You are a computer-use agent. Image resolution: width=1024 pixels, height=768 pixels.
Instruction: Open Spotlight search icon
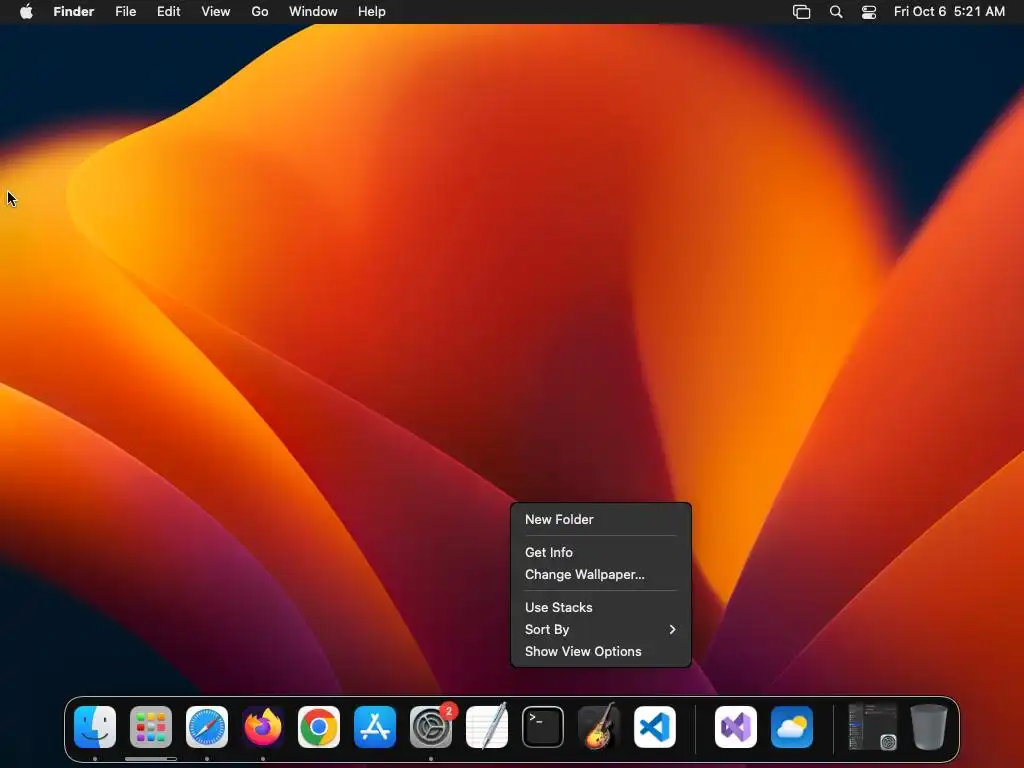click(836, 12)
